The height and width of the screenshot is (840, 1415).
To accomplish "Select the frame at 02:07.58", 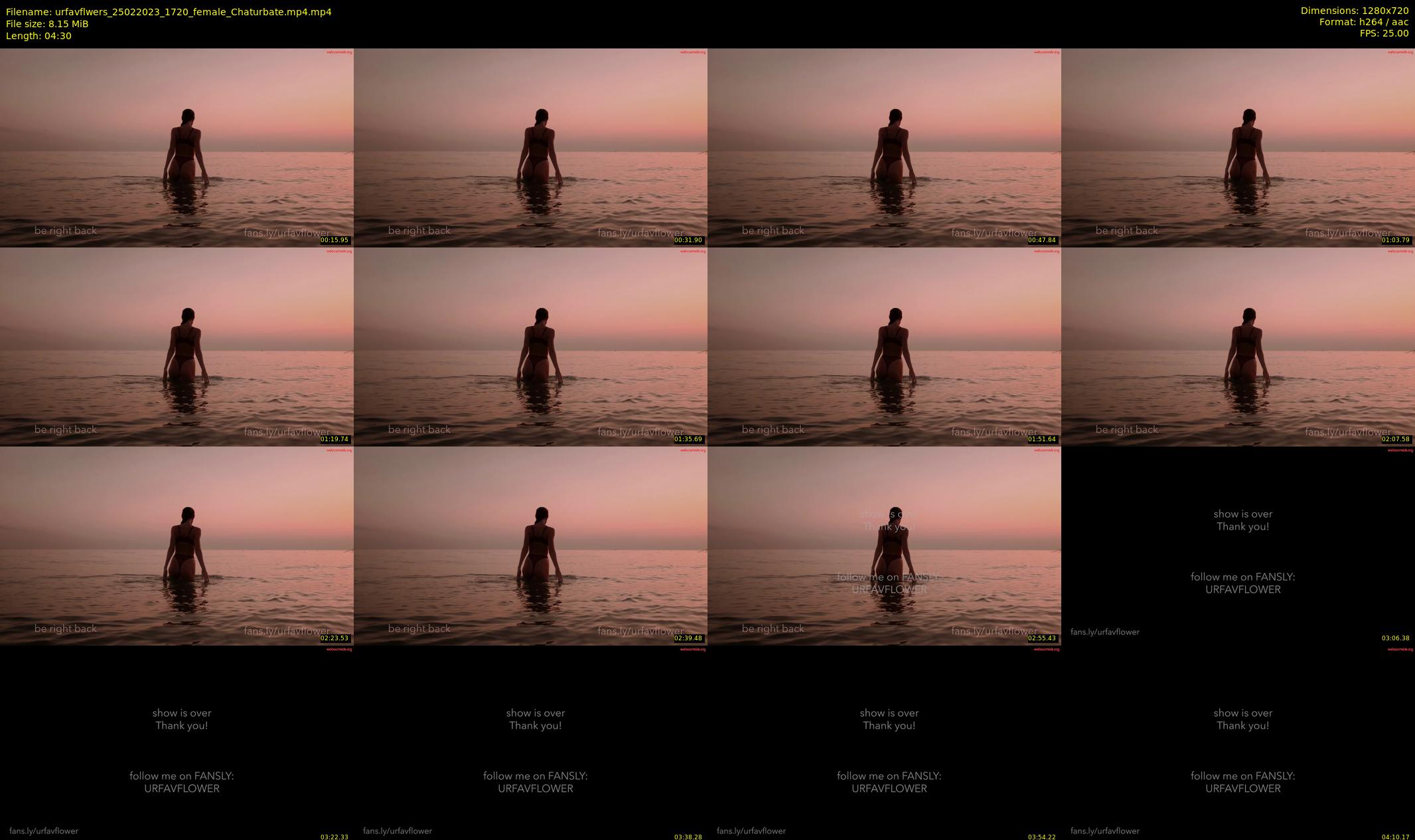I will 1238,346.
